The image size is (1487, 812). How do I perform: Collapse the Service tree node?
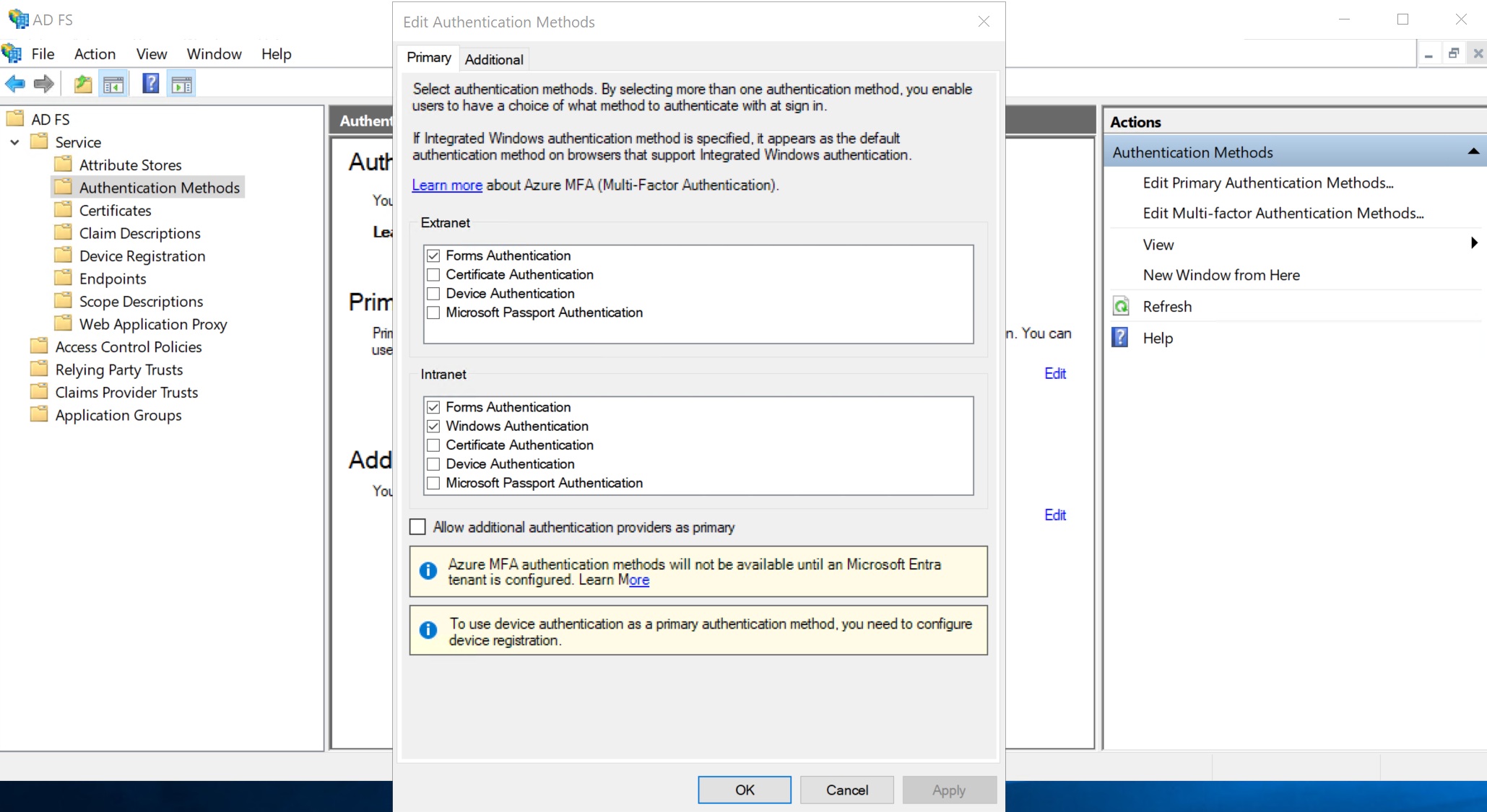click(14, 142)
